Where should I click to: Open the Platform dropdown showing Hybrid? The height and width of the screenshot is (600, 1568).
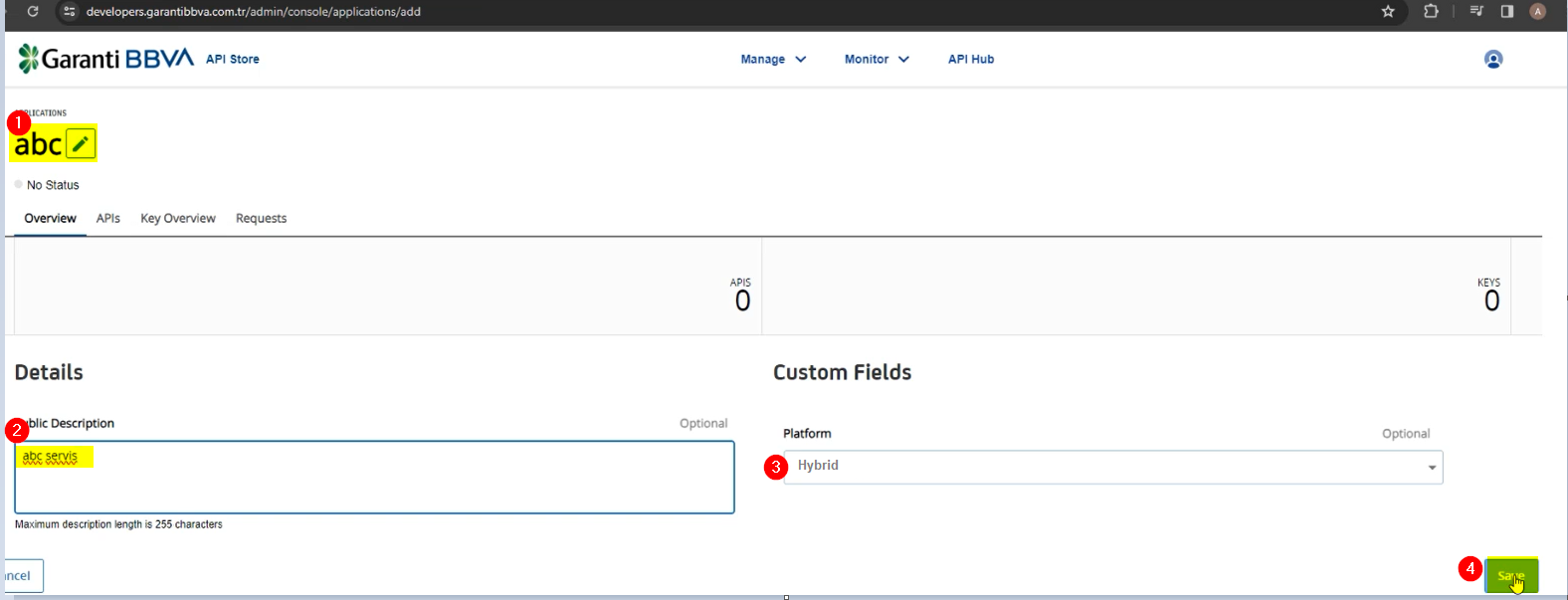[x=1112, y=467]
